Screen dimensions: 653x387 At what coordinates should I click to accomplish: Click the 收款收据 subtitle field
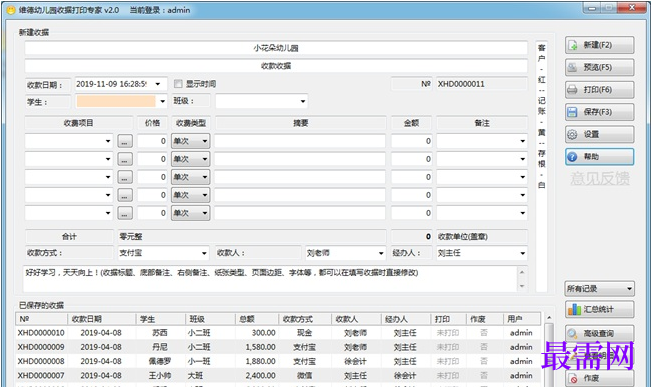click(x=276, y=66)
